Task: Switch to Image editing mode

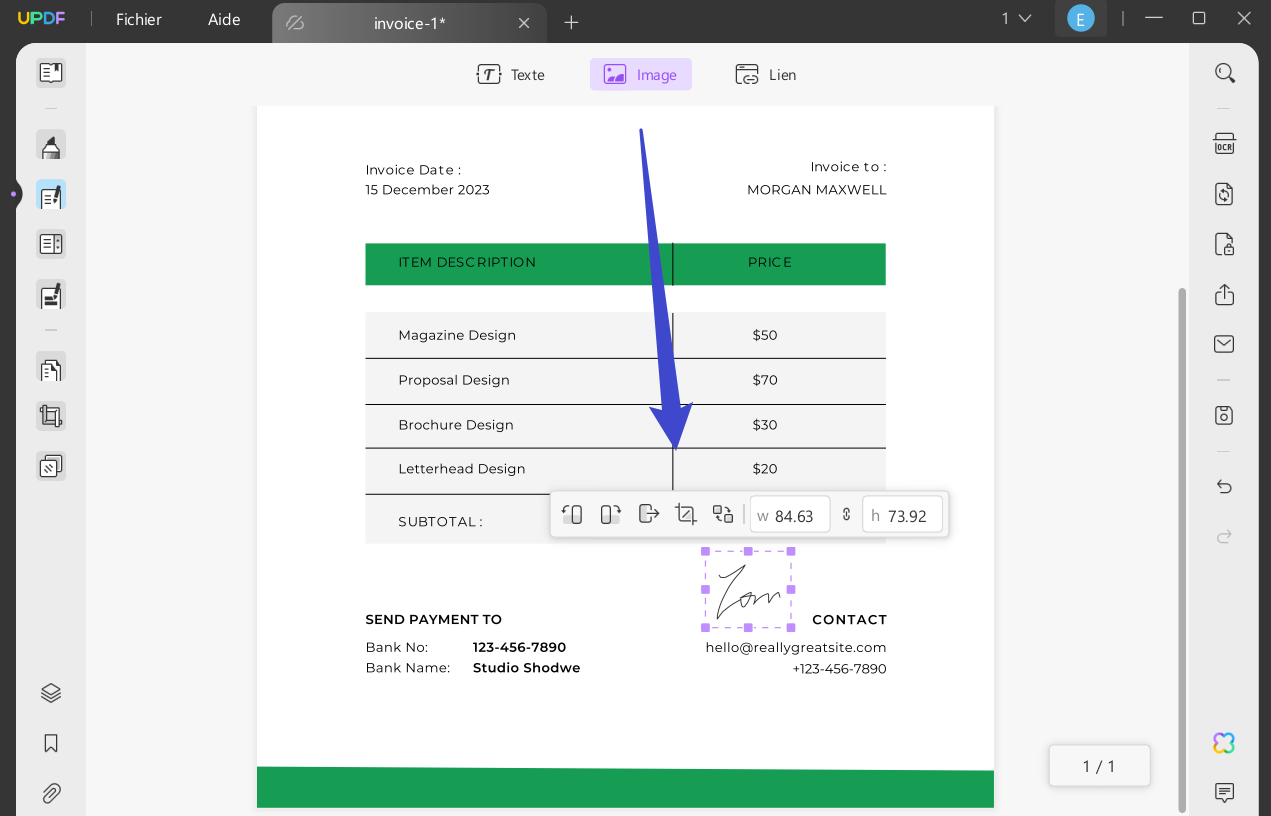Action: [641, 75]
